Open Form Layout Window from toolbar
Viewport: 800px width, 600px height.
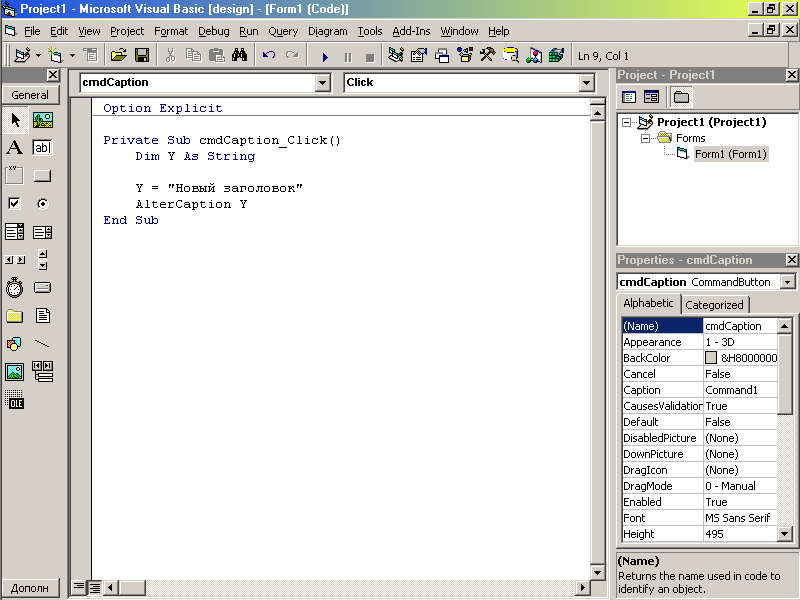(442, 55)
